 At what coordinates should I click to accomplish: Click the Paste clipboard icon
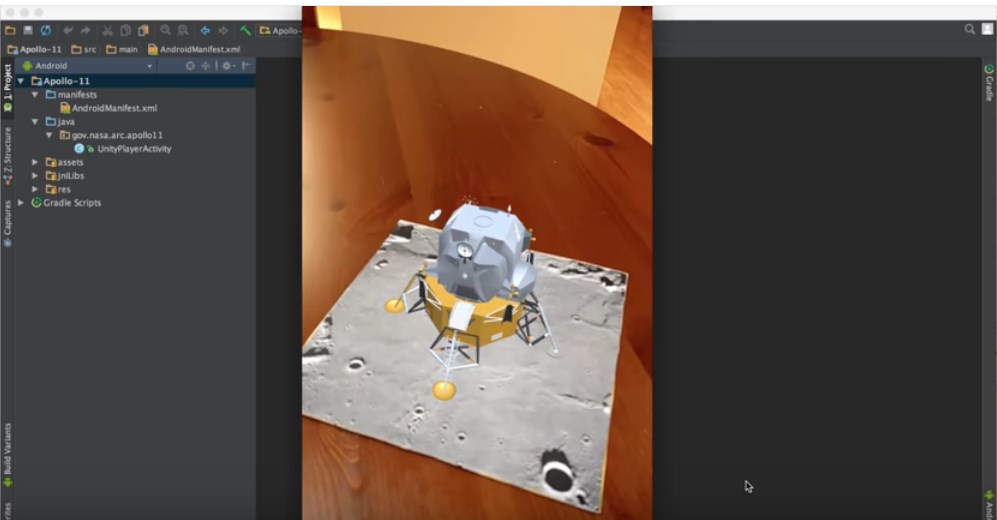143,30
